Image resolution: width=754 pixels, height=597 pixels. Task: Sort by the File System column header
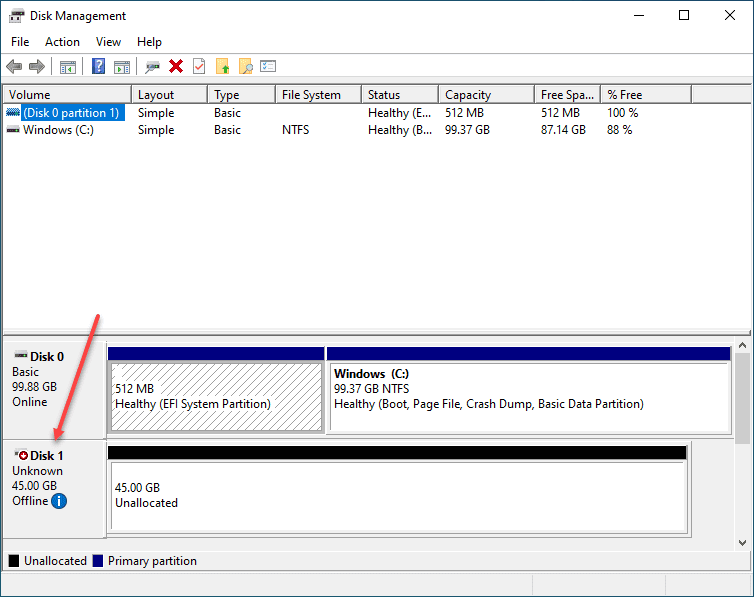tap(319, 95)
